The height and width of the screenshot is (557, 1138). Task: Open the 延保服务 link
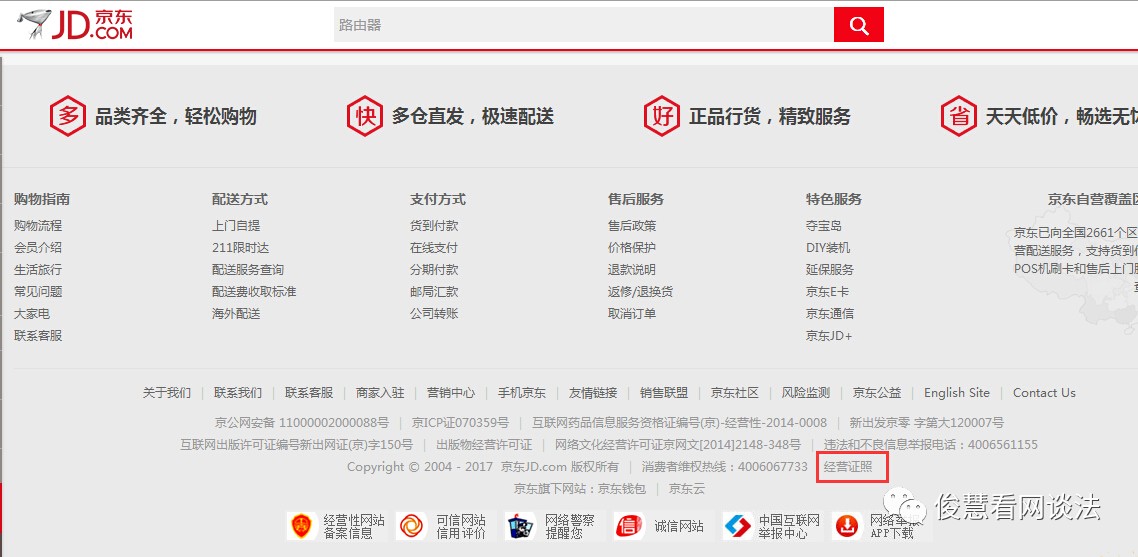point(830,269)
